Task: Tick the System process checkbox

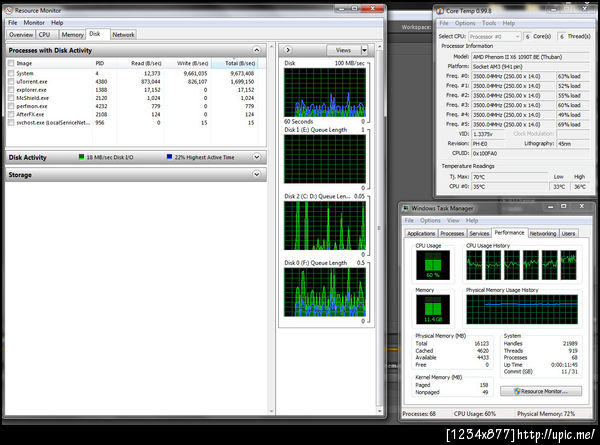Action: [x=12, y=73]
